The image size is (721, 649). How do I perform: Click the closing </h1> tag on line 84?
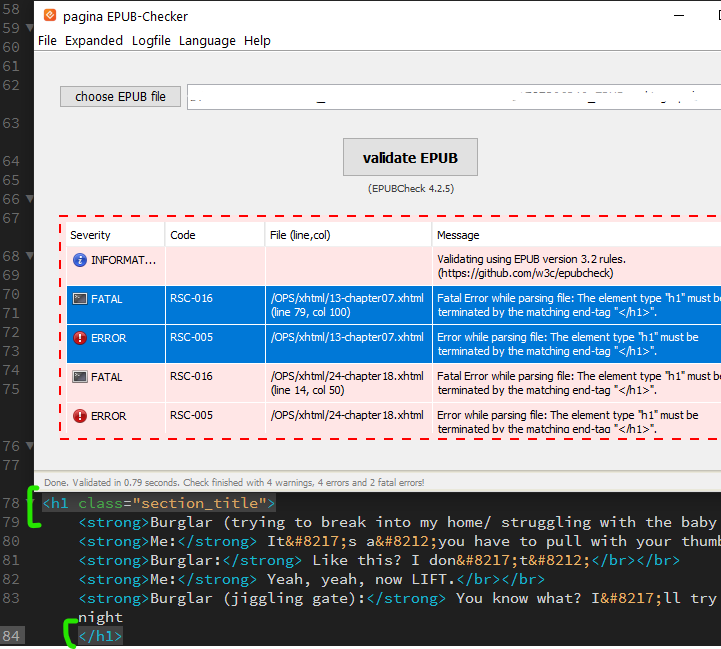pos(100,636)
